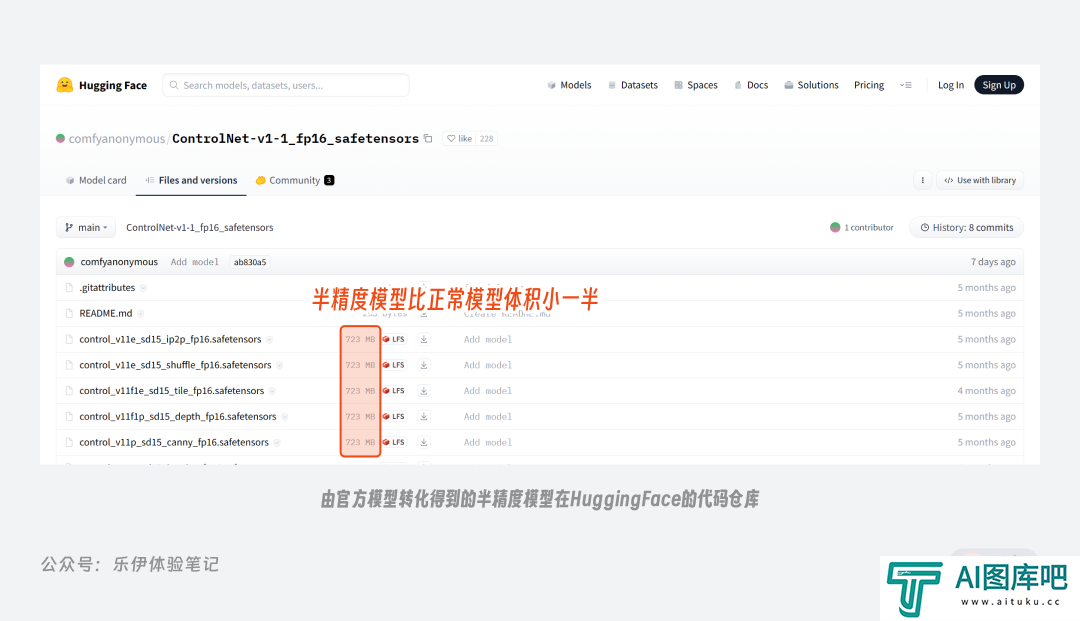
Task: Switch to the Files and versions tab
Action: [191, 180]
